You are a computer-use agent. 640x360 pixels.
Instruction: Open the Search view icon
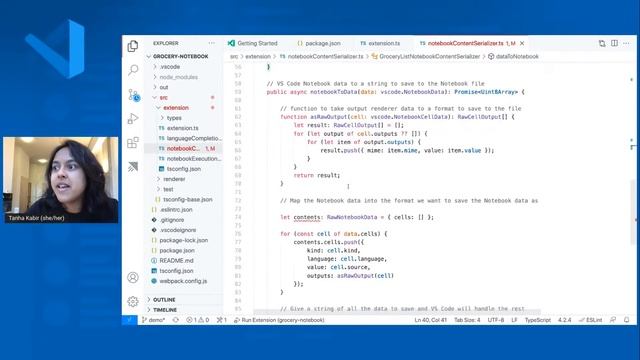133,70
